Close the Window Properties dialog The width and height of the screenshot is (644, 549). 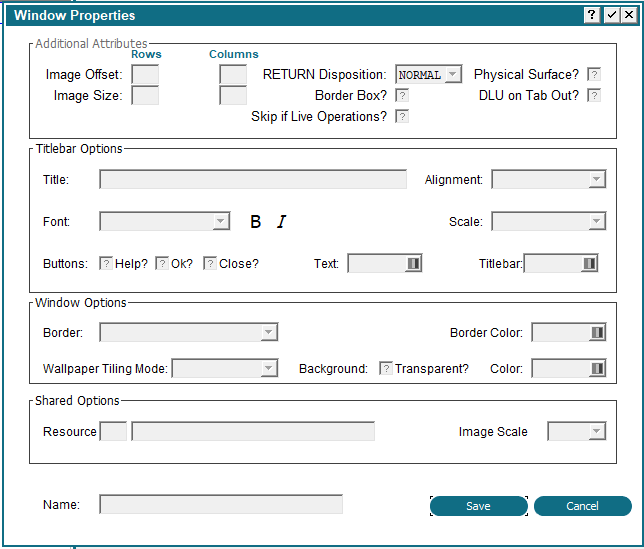pos(629,15)
